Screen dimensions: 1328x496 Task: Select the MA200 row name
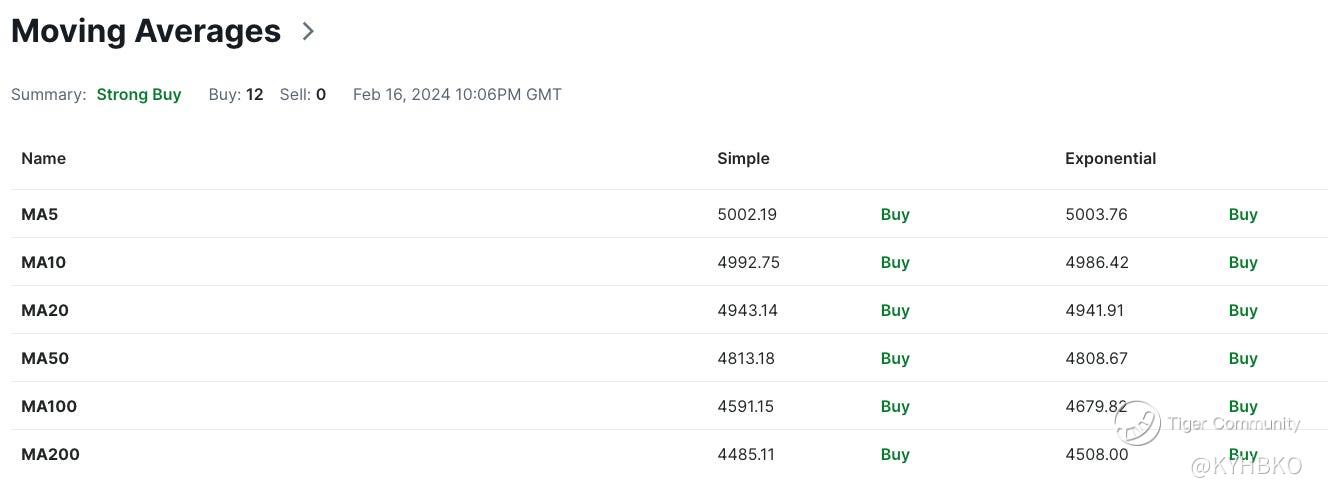pos(51,454)
